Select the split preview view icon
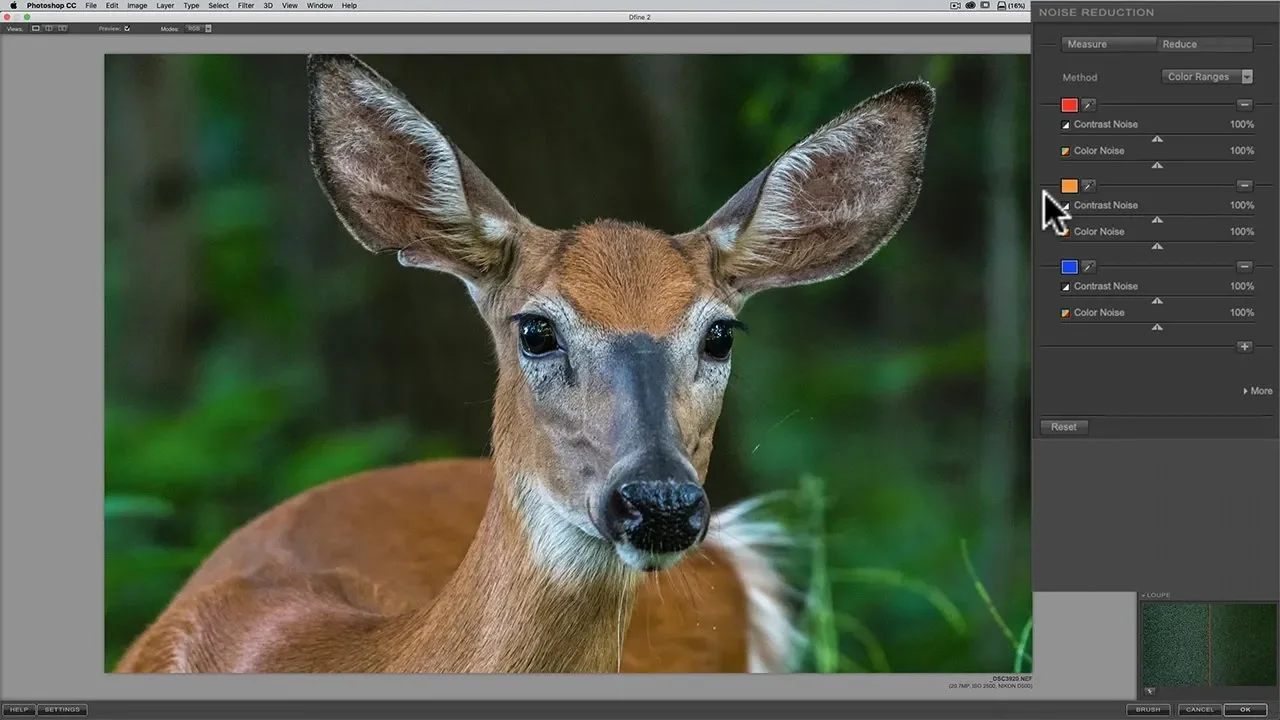Screen dimensions: 1280x720 point(49,28)
